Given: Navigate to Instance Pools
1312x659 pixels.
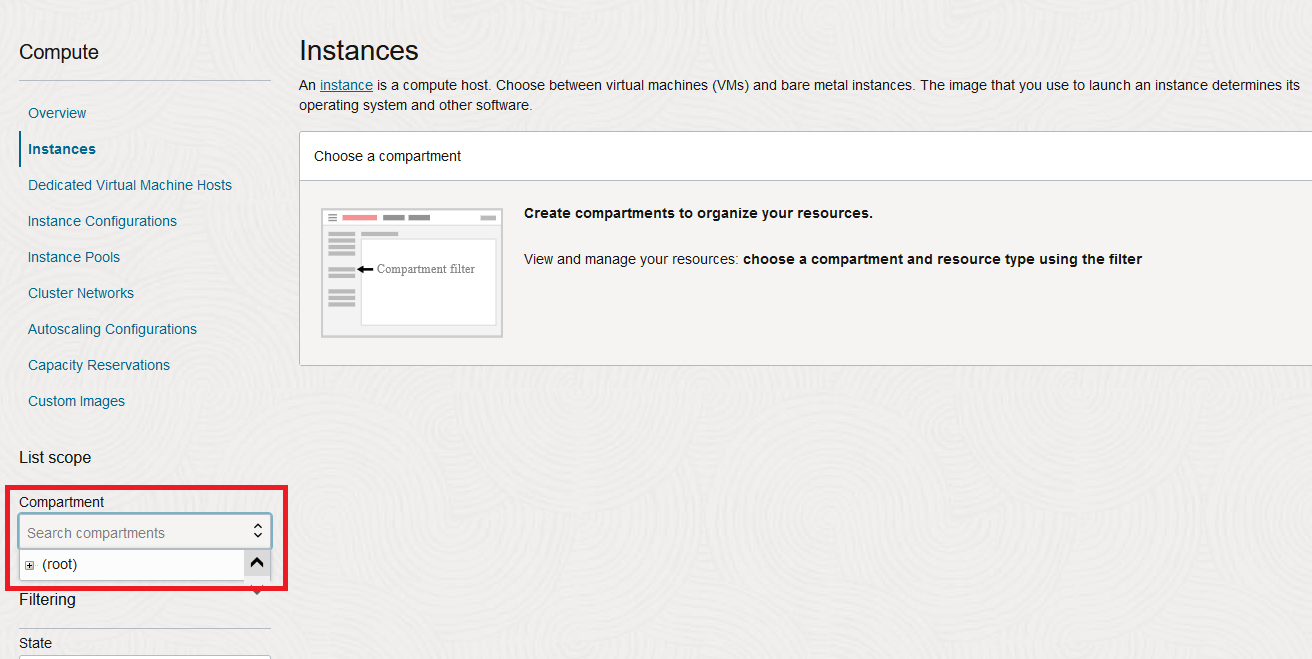Looking at the screenshot, I should click(74, 257).
